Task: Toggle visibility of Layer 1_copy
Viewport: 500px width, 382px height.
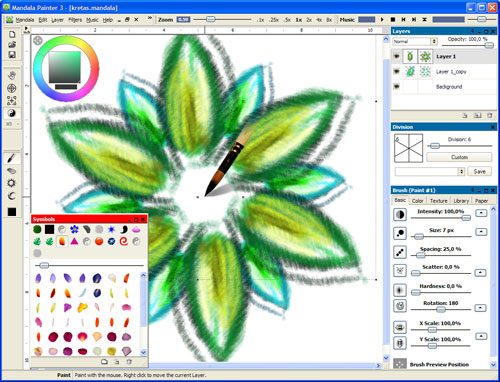Action: point(396,71)
